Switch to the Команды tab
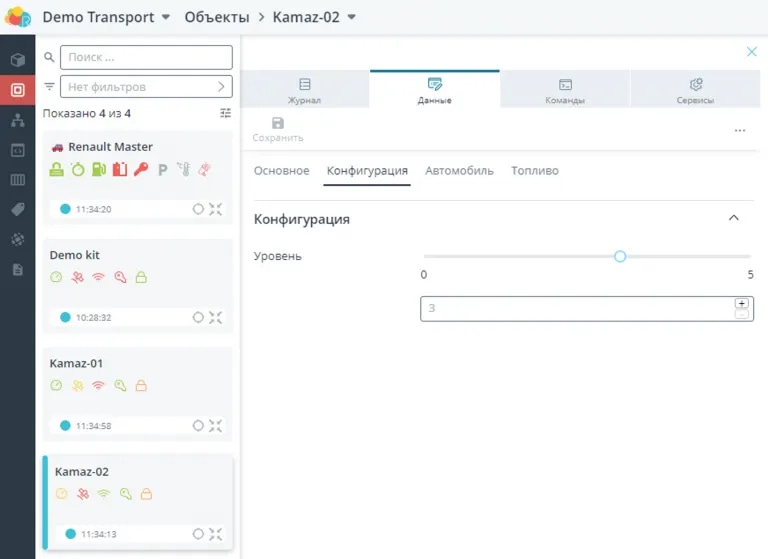 tap(565, 90)
